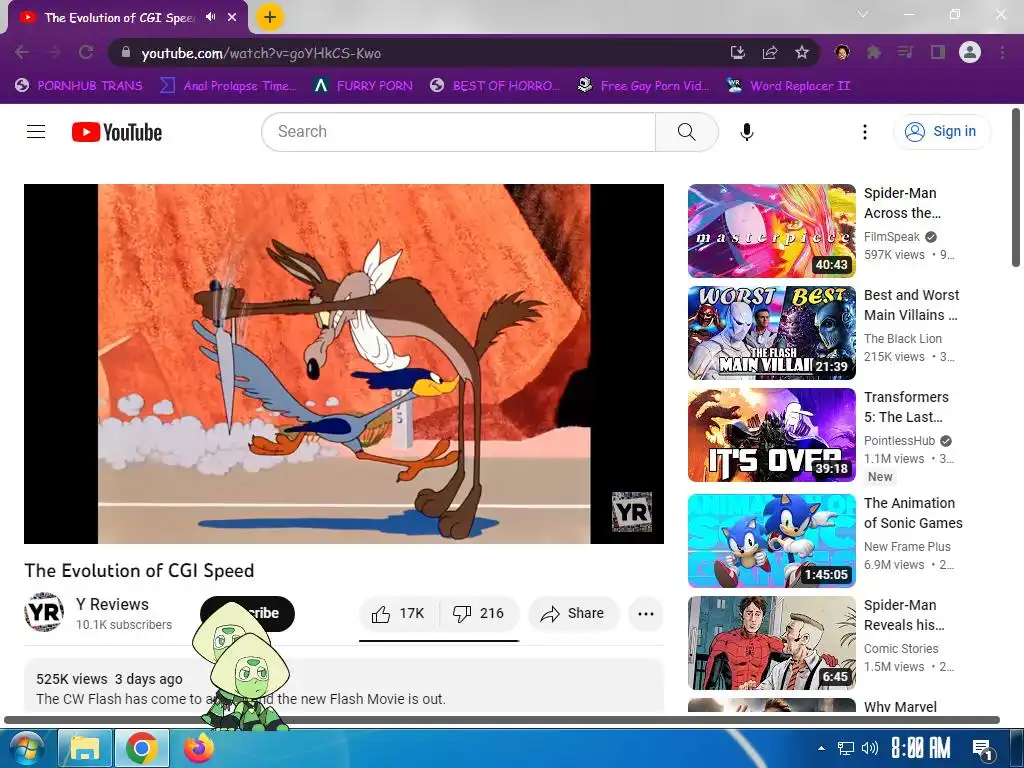The height and width of the screenshot is (768, 1024).
Task: Open media control icon in toolbar
Action: click(905, 53)
